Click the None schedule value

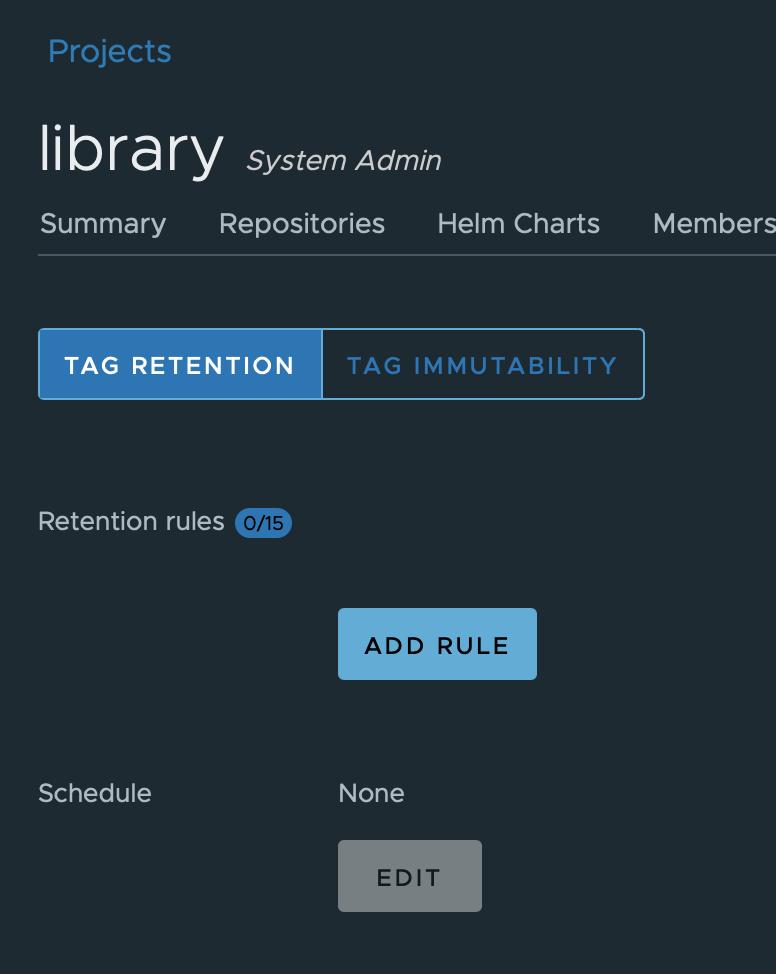tap(371, 793)
